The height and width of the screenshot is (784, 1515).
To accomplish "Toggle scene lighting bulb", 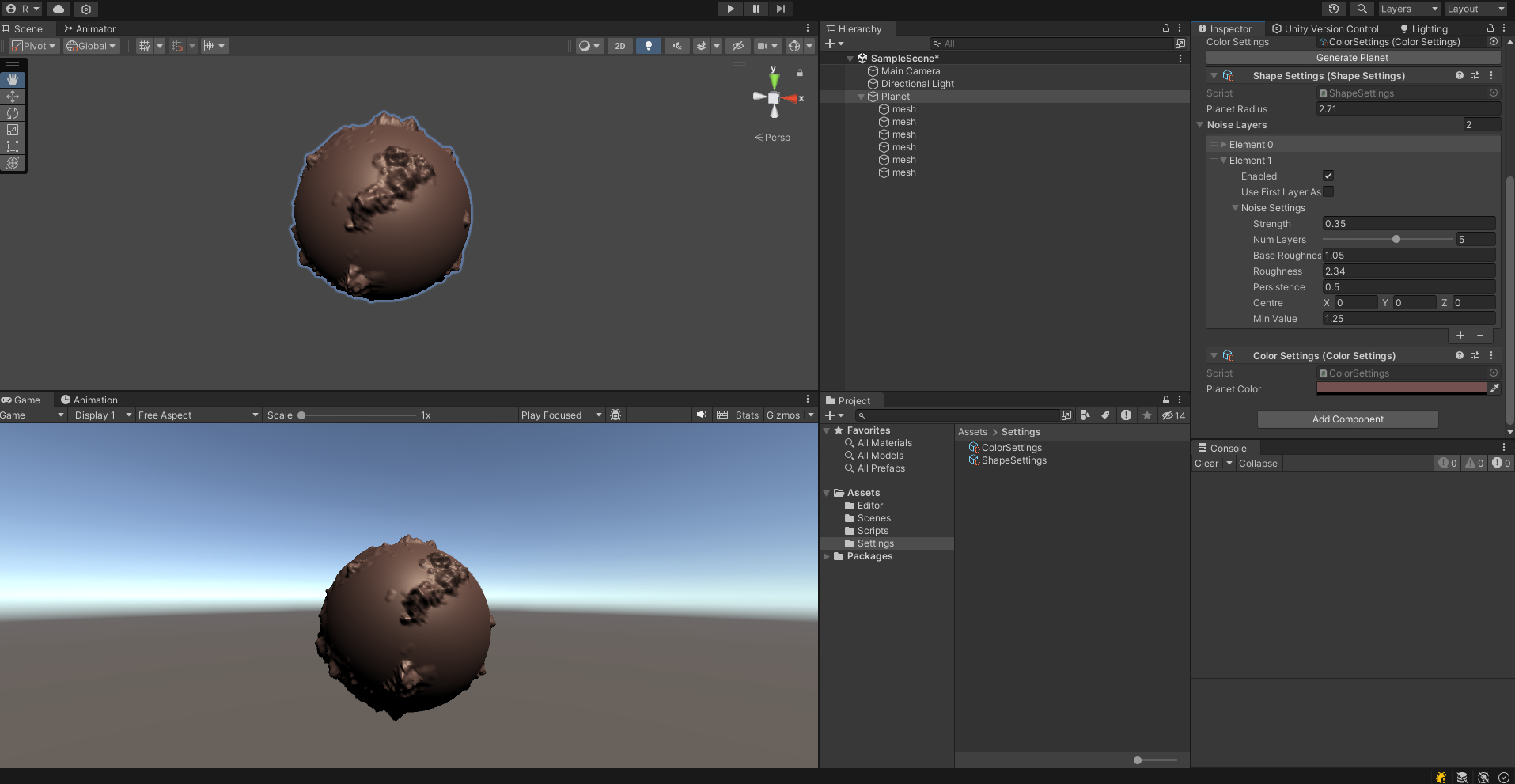I will 649,46.
